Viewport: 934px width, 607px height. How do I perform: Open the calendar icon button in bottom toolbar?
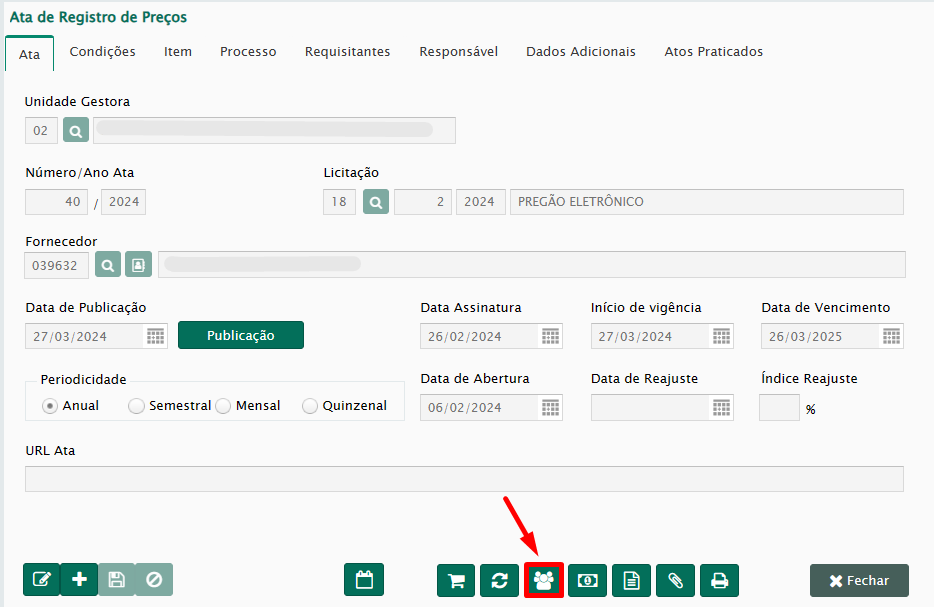(x=364, y=580)
